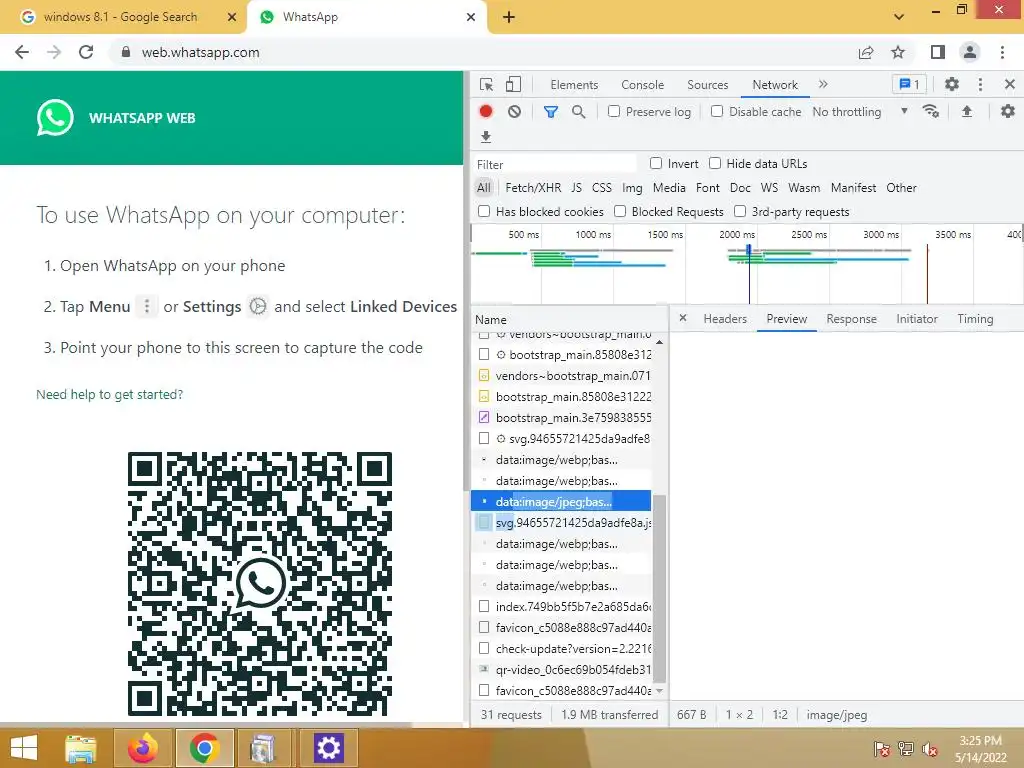Open Chrome three-dot menu
The height and width of the screenshot is (768, 1024).
pos(1002,52)
